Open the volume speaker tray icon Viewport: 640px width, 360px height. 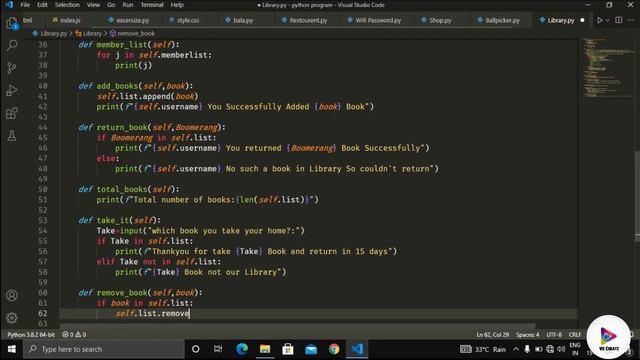pyautogui.click(x=561, y=349)
